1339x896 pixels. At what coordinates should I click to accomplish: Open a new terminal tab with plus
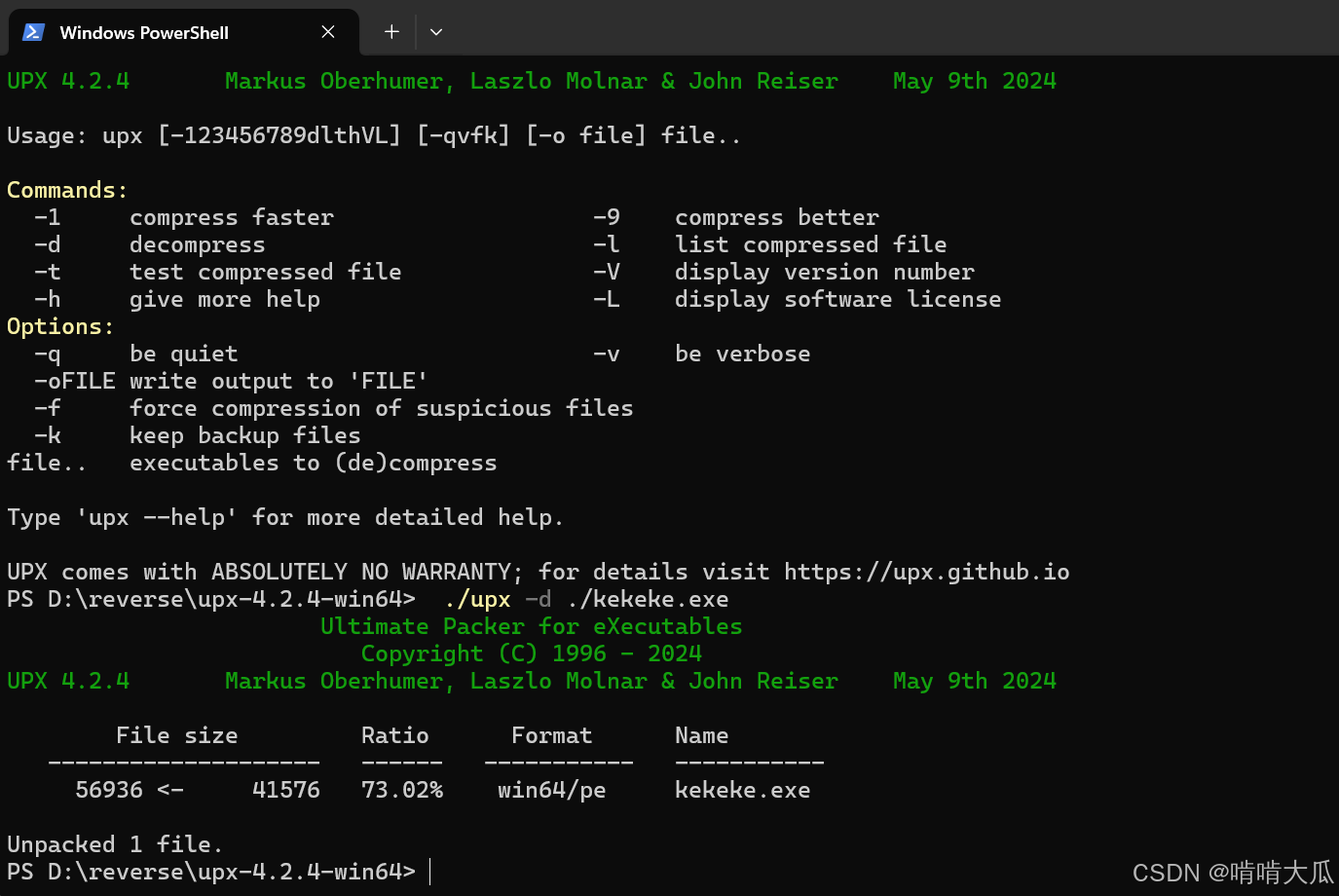[391, 32]
